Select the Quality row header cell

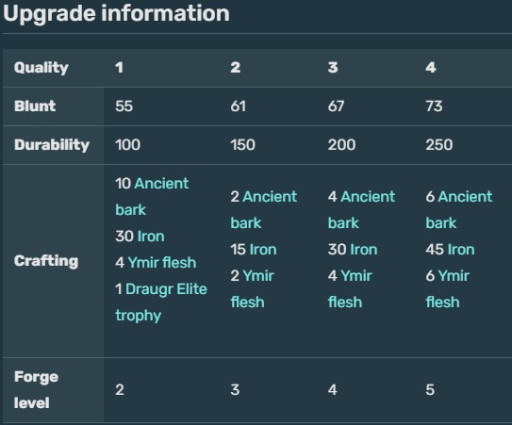(53, 68)
